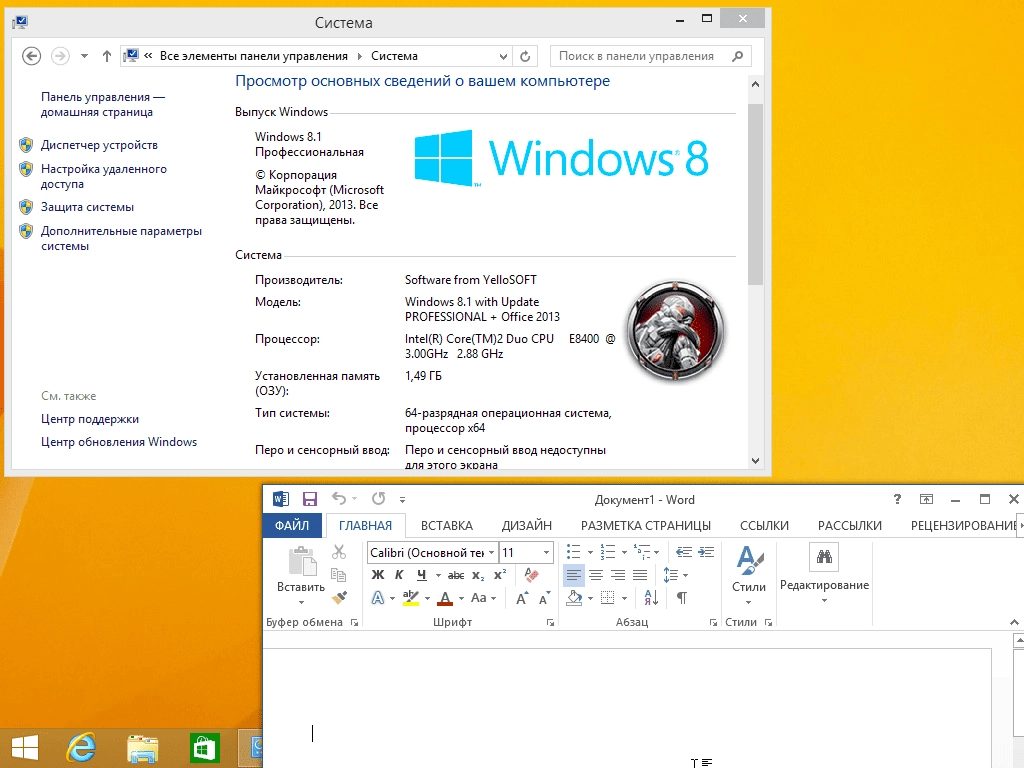
Task: Increase paragraph indent
Action: (706, 552)
